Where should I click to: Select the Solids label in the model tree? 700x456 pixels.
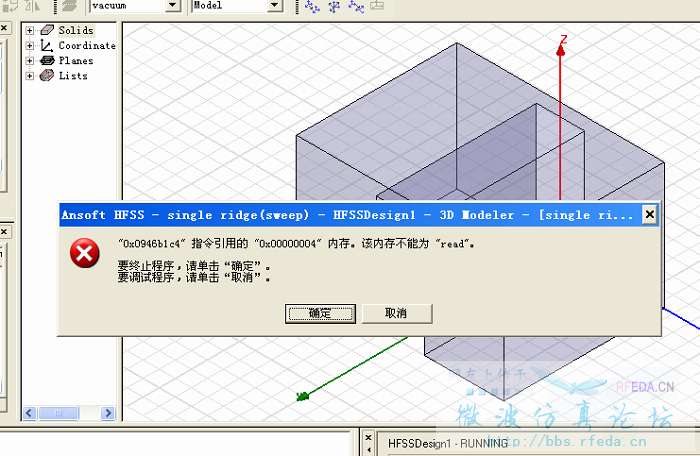point(76,30)
